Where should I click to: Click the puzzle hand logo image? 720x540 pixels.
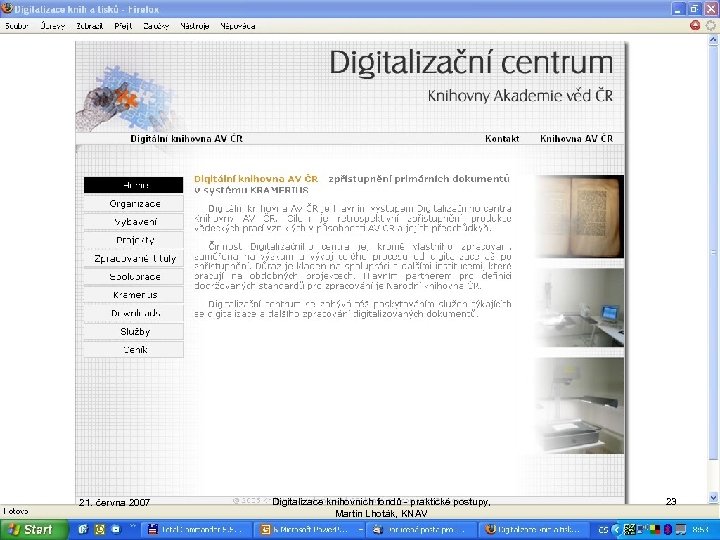[x=126, y=99]
